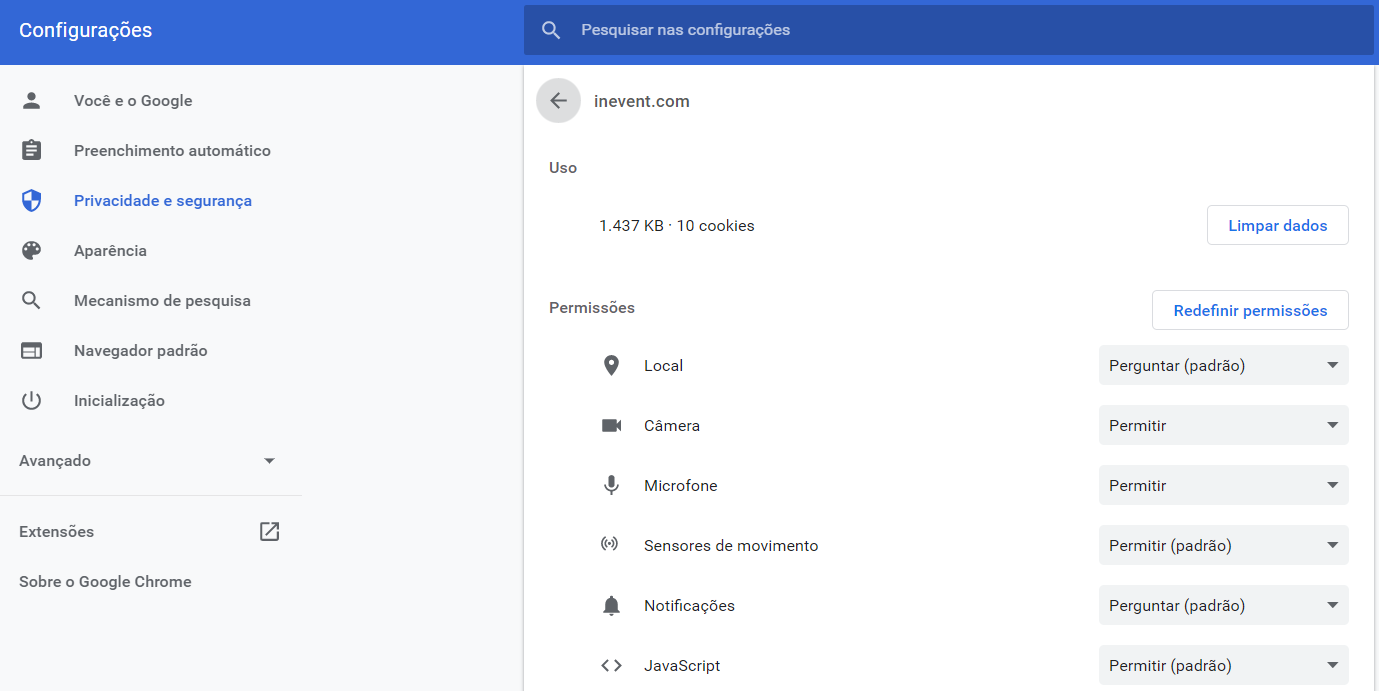Click the clipboard icon for Preenchimento automático
This screenshot has width=1379, height=691.
(x=32, y=151)
